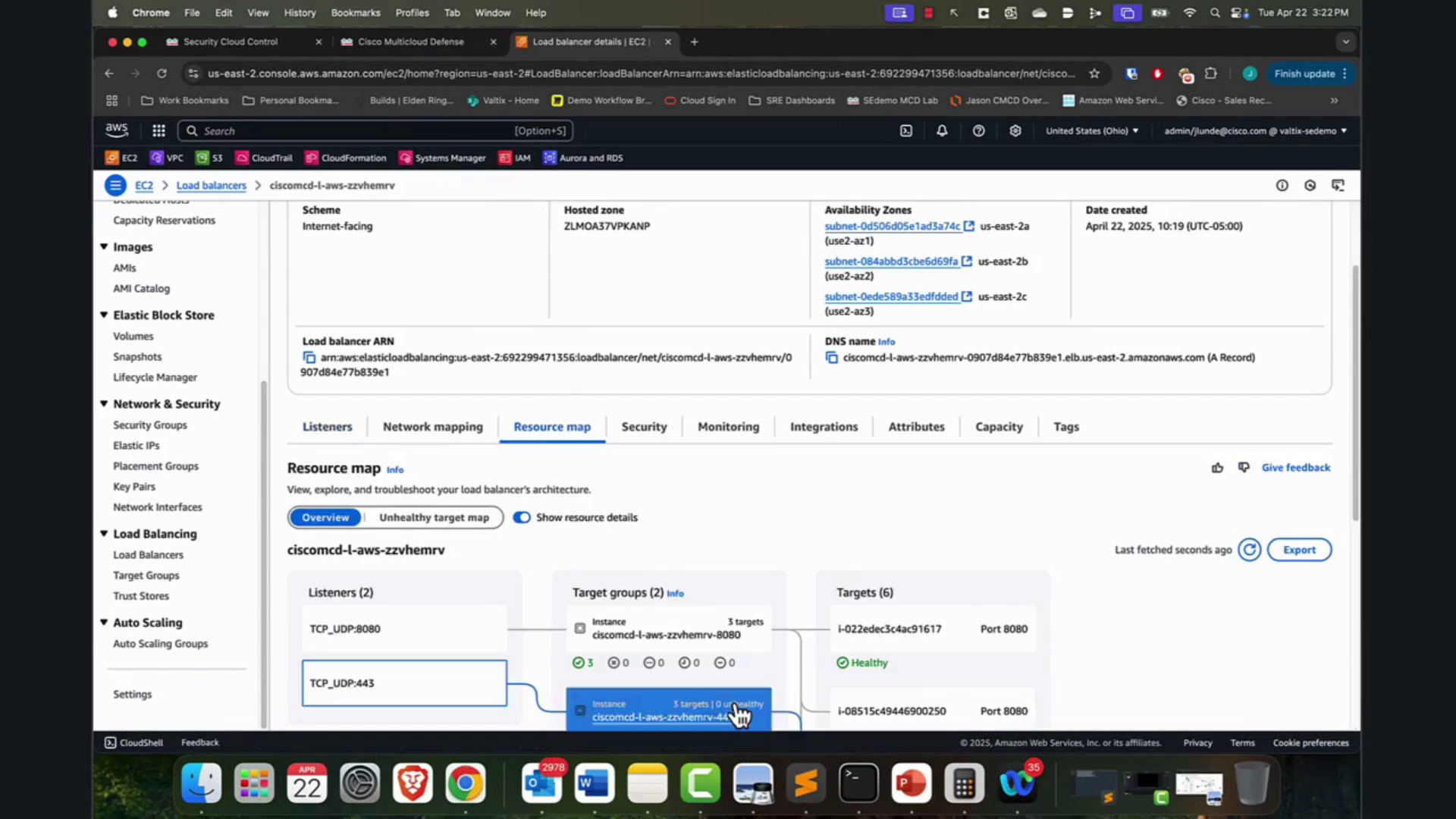Image resolution: width=1456 pixels, height=819 pixels.
Task: Select the Overview map view
Action: (325, 517)
